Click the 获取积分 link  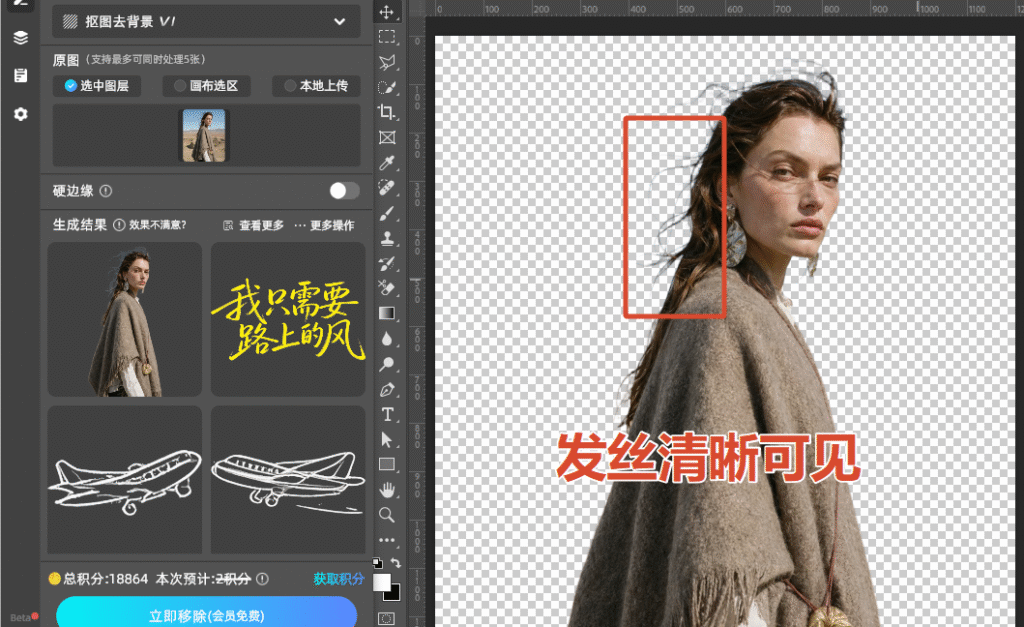pos(338,579)
